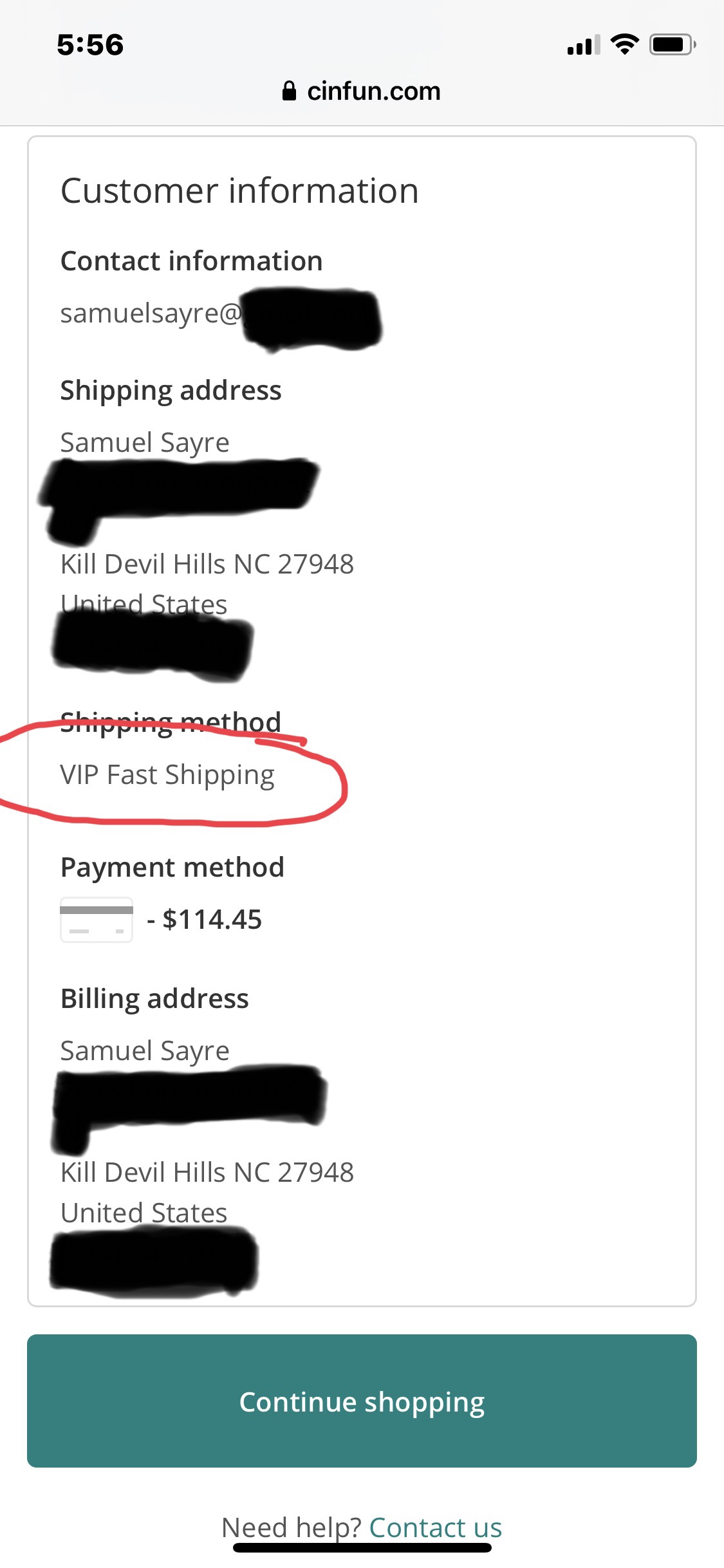Click the credit card payment icon
The height and width of the screenshot is (1568, 724).
coord(97,920)
